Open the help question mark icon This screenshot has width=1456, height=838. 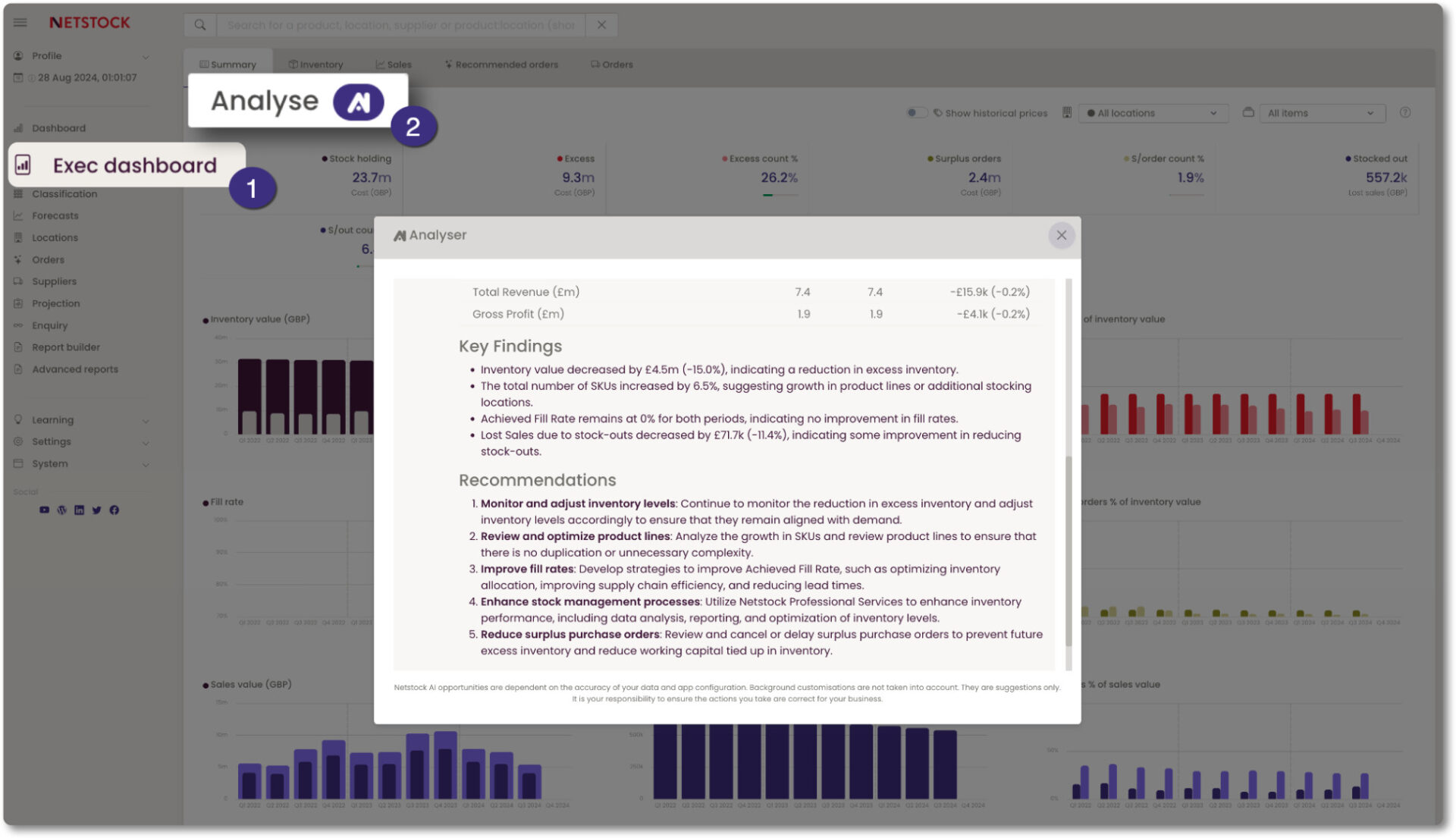pos(1405,112)
